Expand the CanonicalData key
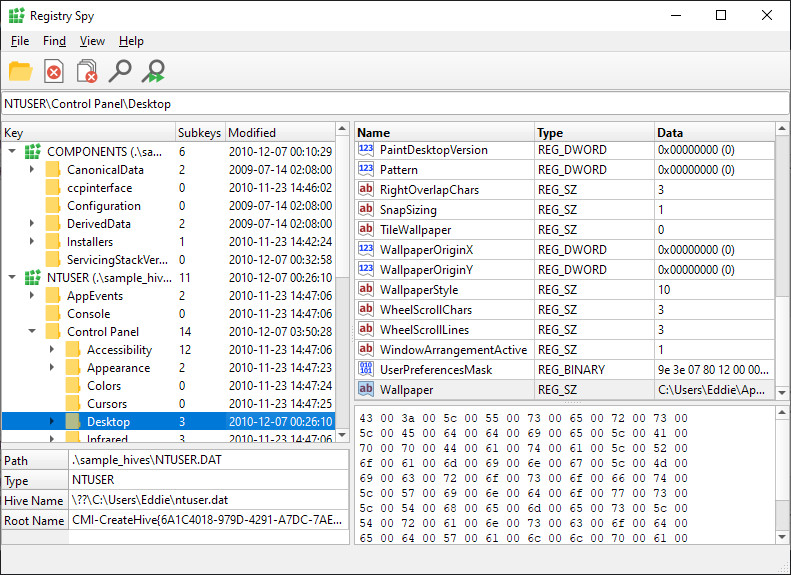Viewport: 791px width, 575px height. tap(32, 169)
